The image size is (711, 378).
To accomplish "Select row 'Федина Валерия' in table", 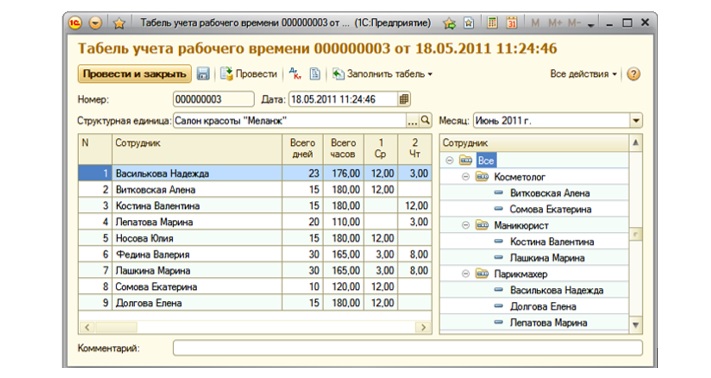I will pyautogui.click(x=255, y=254).
